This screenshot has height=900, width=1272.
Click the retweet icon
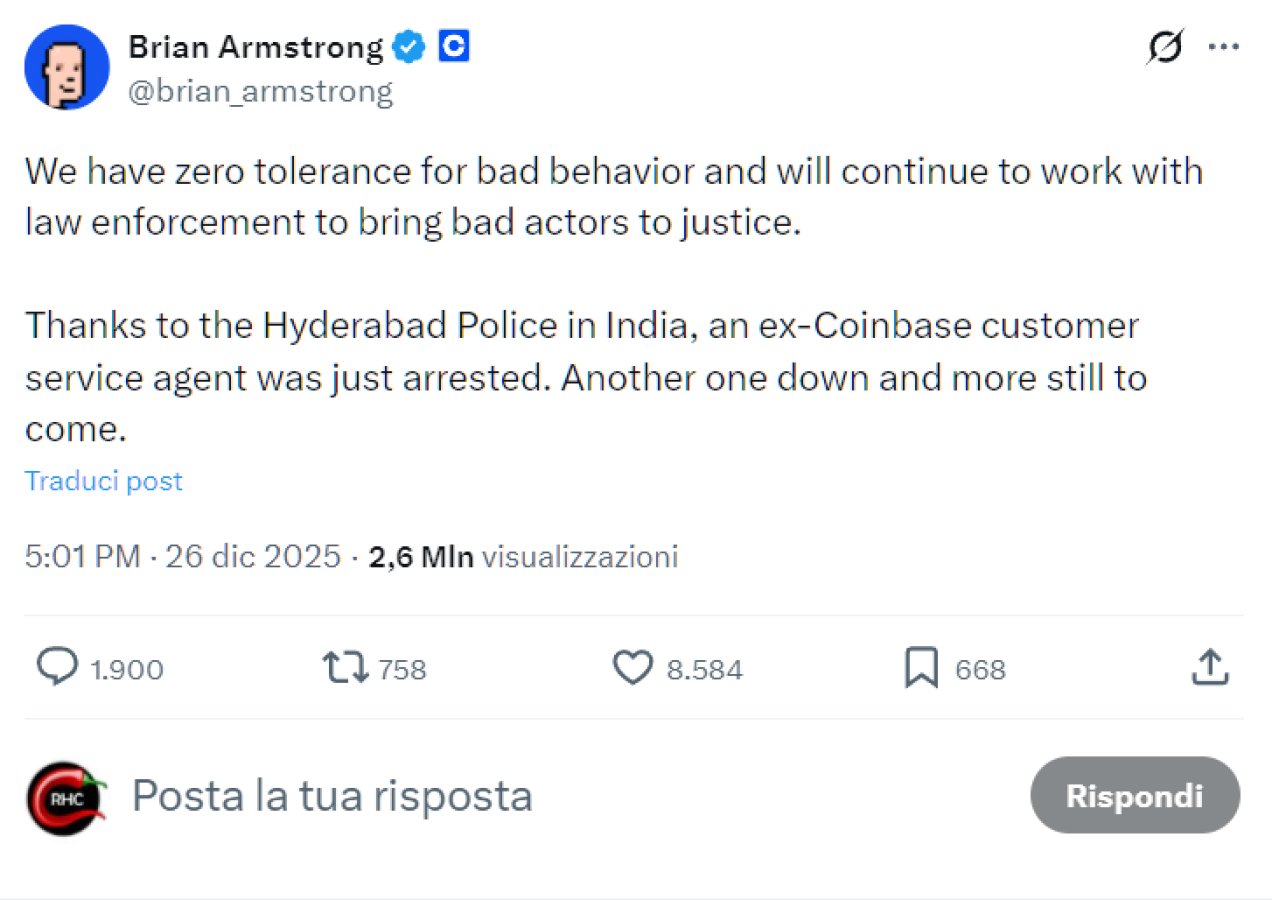coord(344,669)
